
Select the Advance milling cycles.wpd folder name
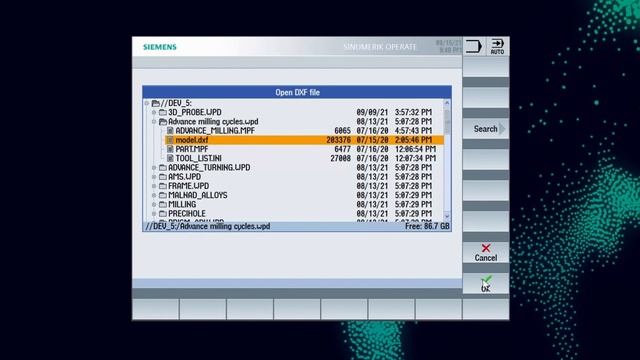click(x=213, y=122)
